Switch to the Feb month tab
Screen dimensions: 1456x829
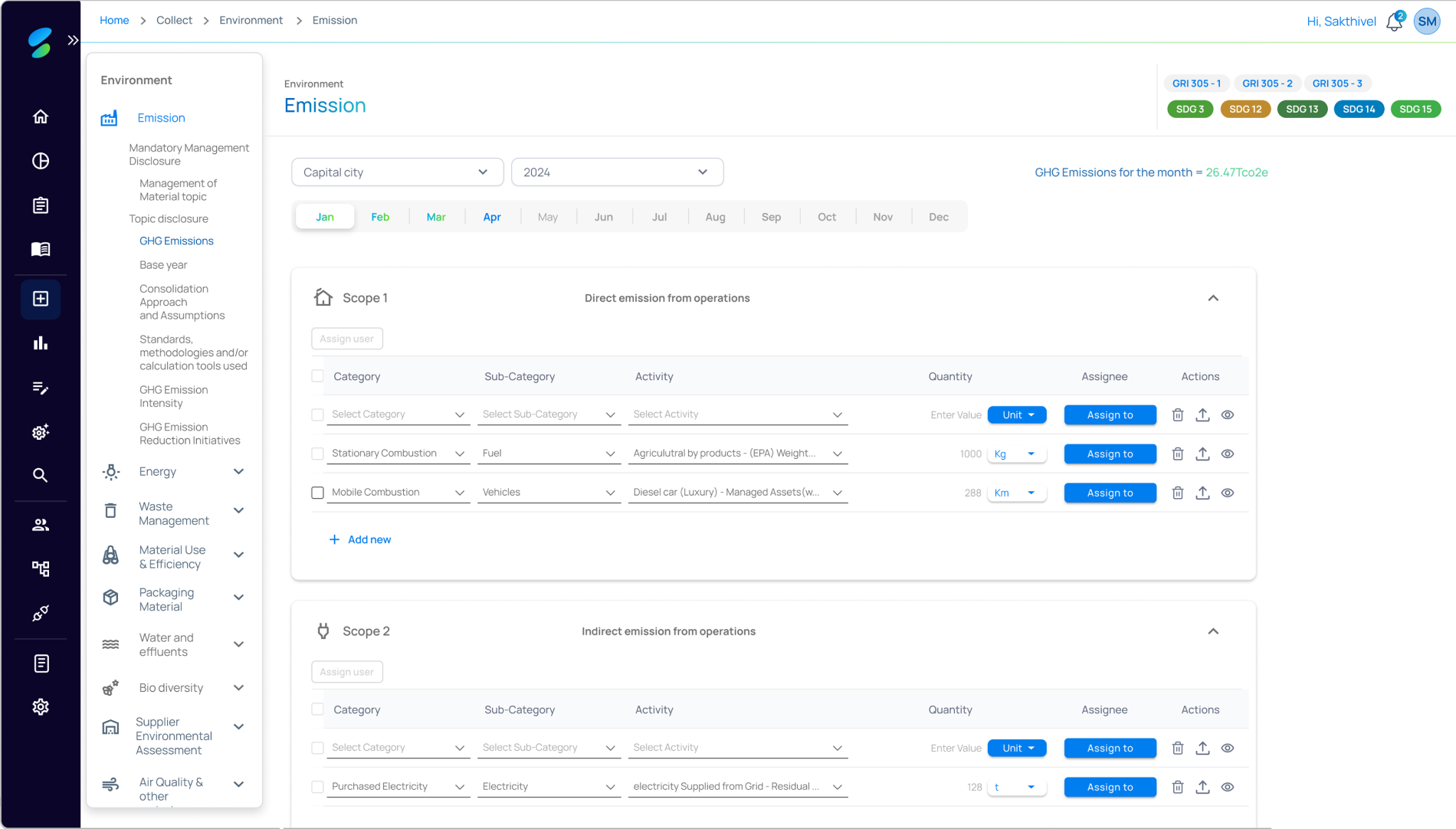(x=380, y=217)
